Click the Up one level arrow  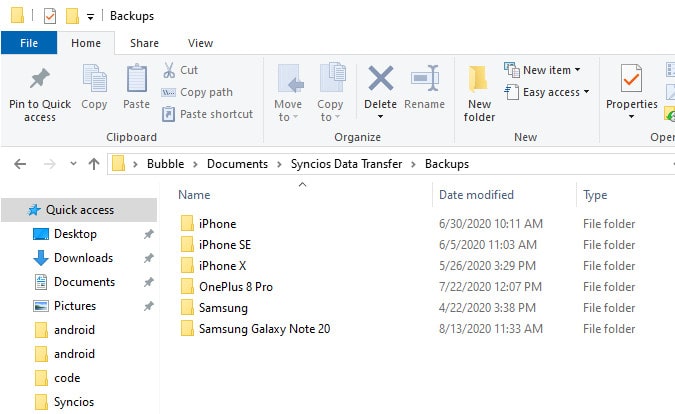point(94,164)
